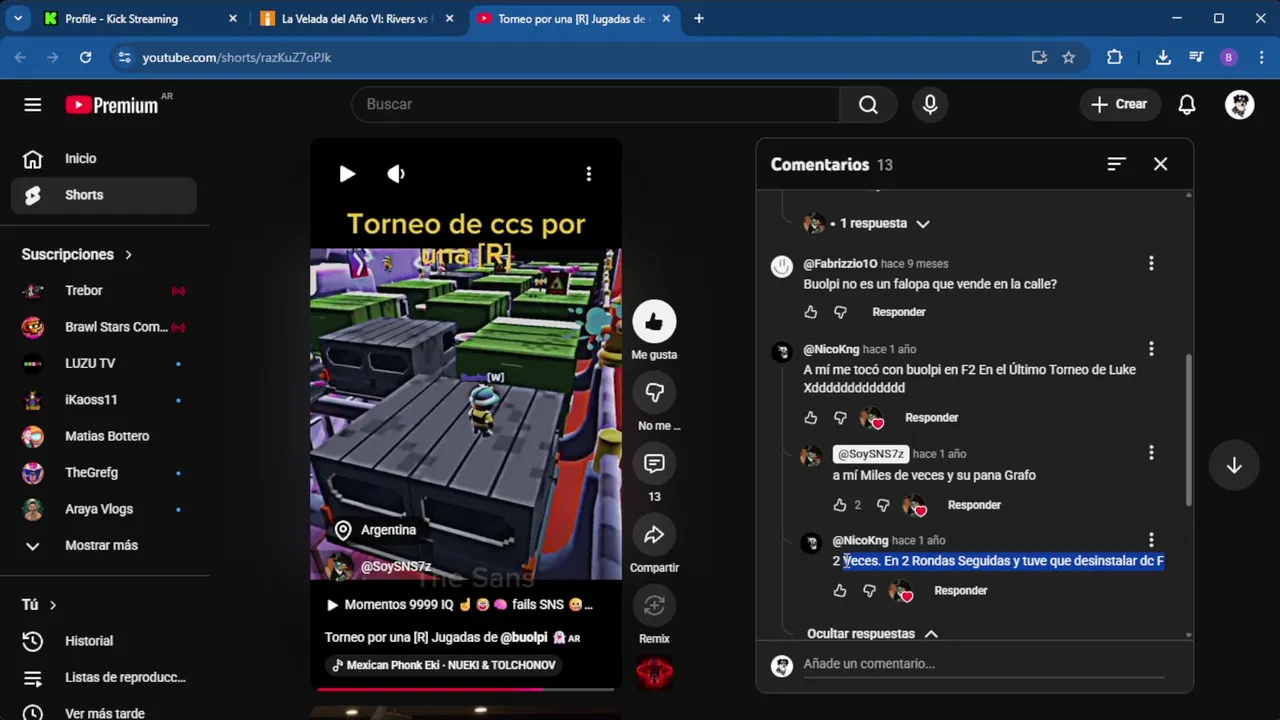
Task: Like SoySNS7z's reply with 2 likes
Action: pyautogui.click(x=840, y=505)
